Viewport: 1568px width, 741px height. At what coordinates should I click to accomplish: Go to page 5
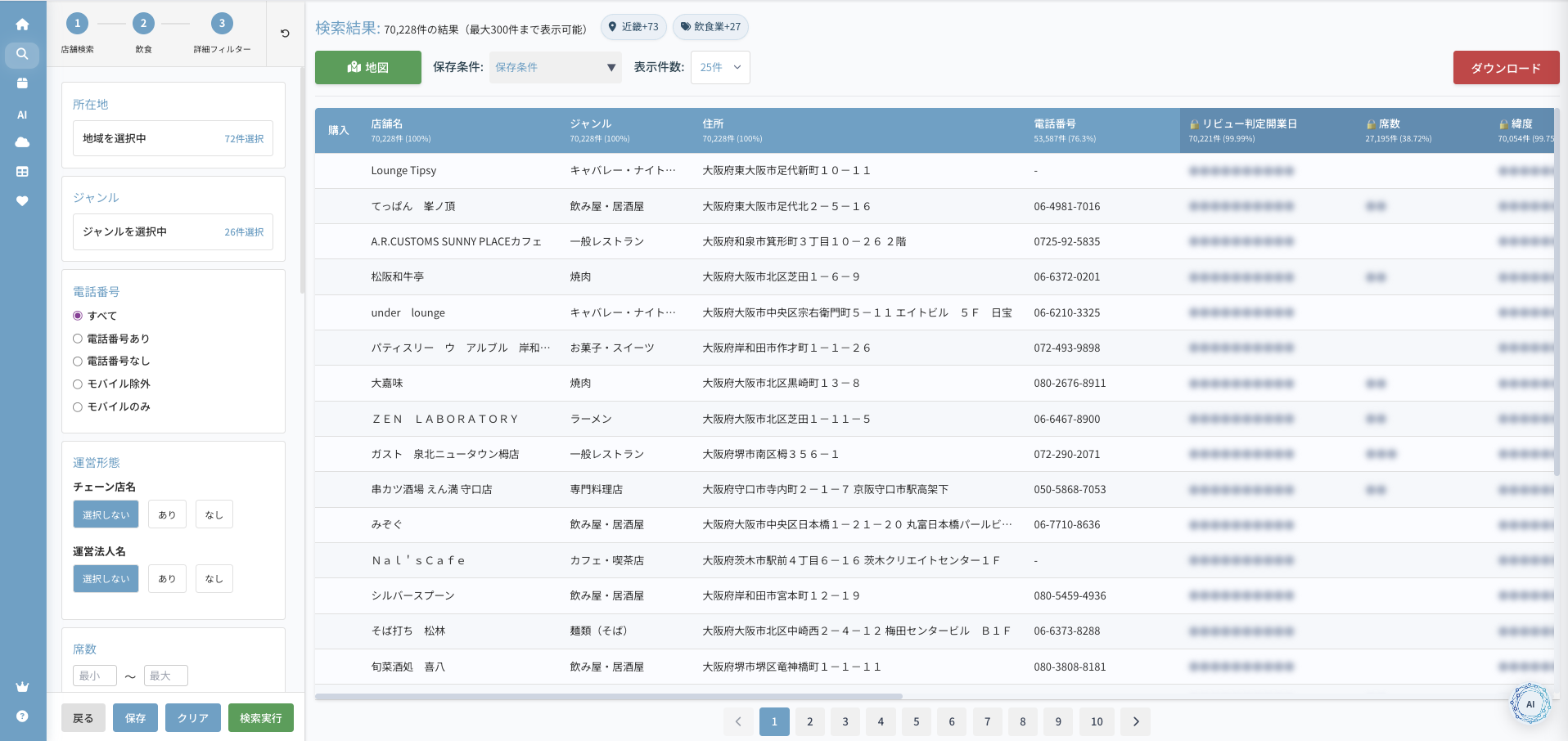coord(917,721)
